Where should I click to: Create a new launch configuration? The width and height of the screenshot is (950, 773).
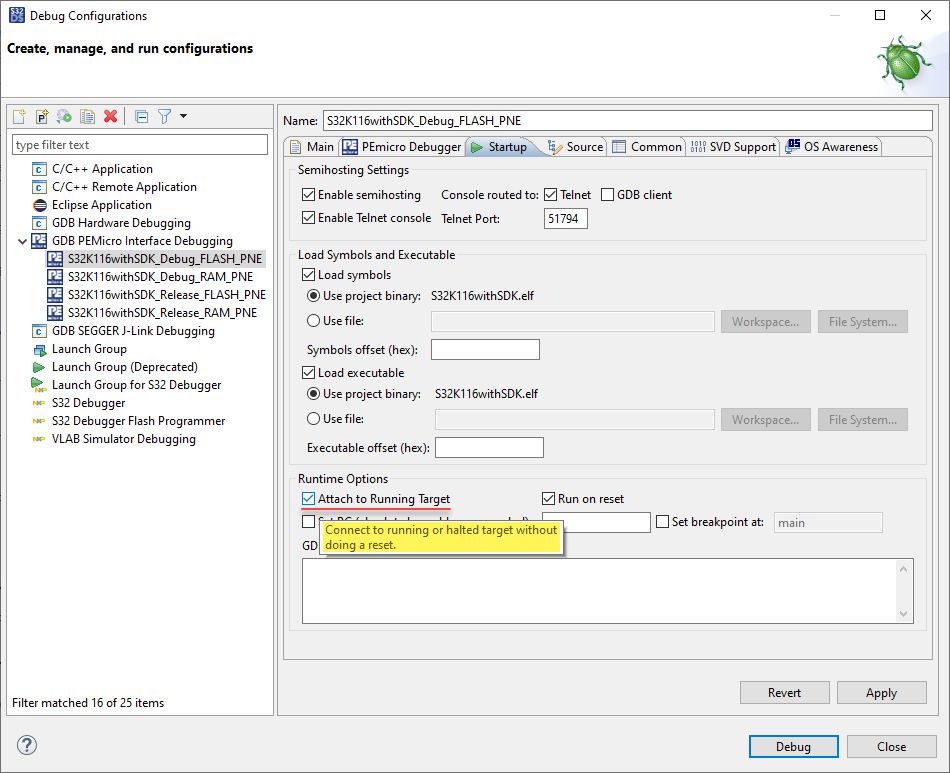[x=18, y=116]
